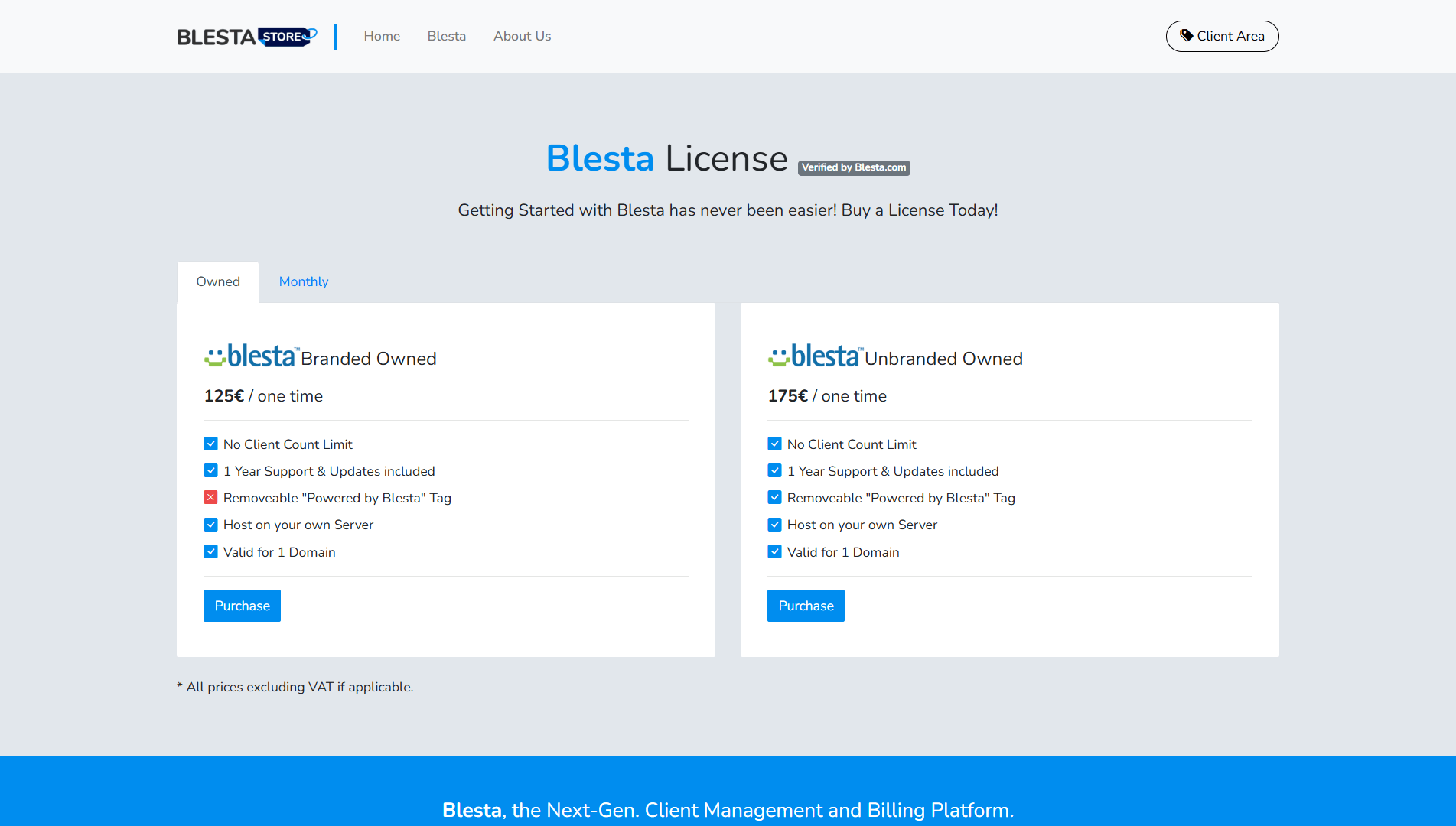Open the Home navigation link
Screen dimensions: 1456x826
tap(382, 36)
